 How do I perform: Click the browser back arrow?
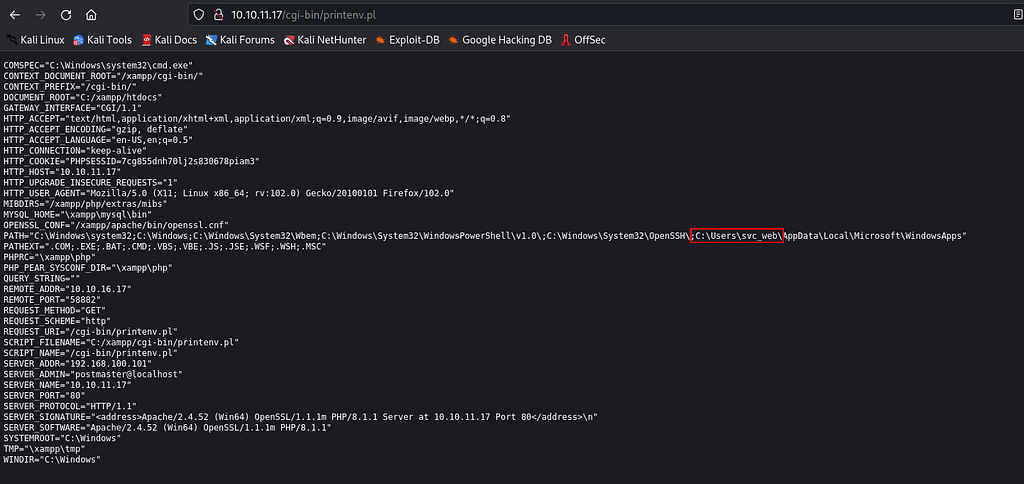pos(15,14)
